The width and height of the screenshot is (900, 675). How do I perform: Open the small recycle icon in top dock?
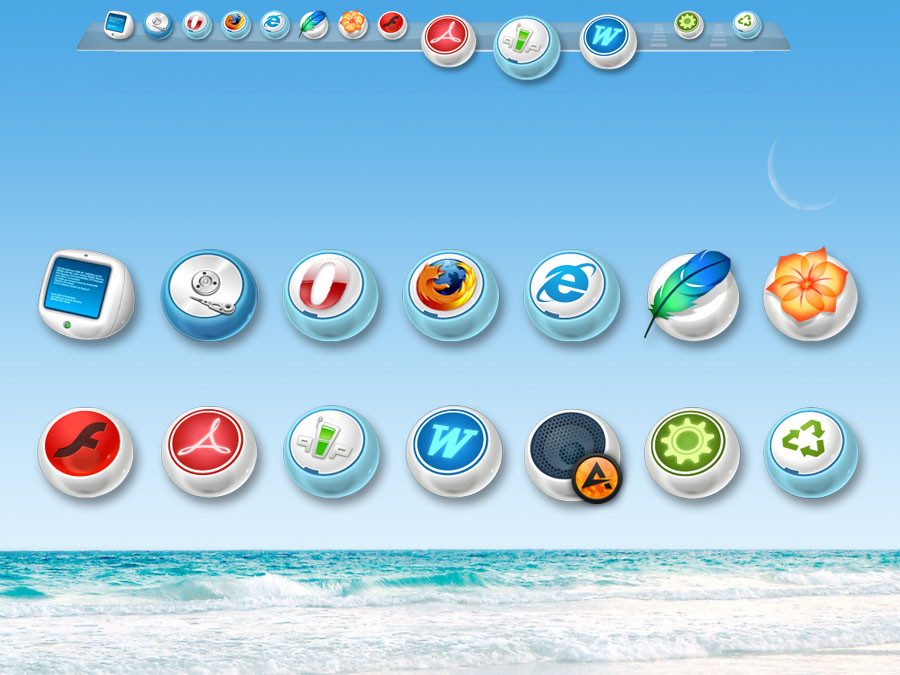pyautogui.click(x=746, y=23)
